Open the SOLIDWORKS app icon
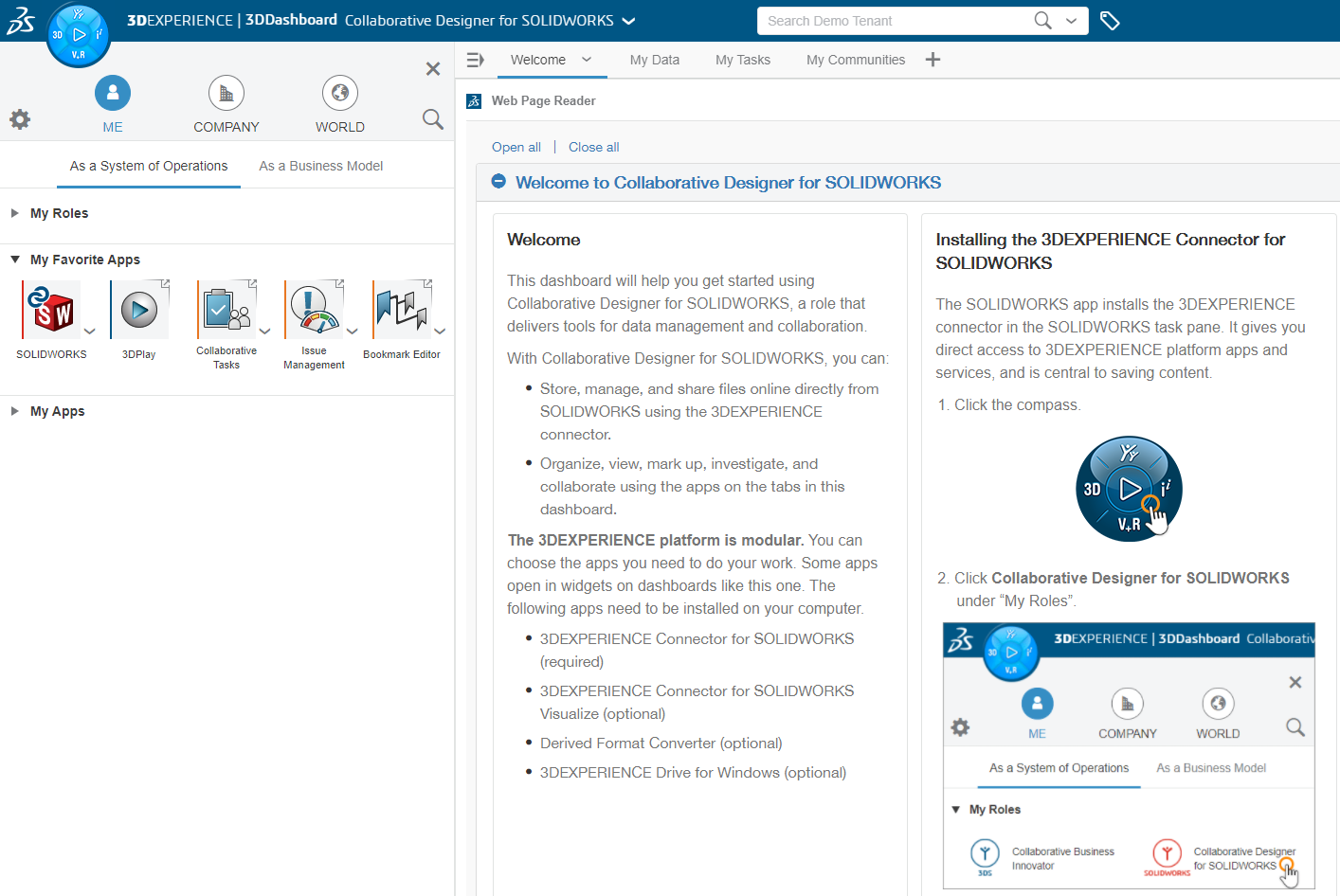This screenshot has height=896, width=1340. (x=51, y=311)
